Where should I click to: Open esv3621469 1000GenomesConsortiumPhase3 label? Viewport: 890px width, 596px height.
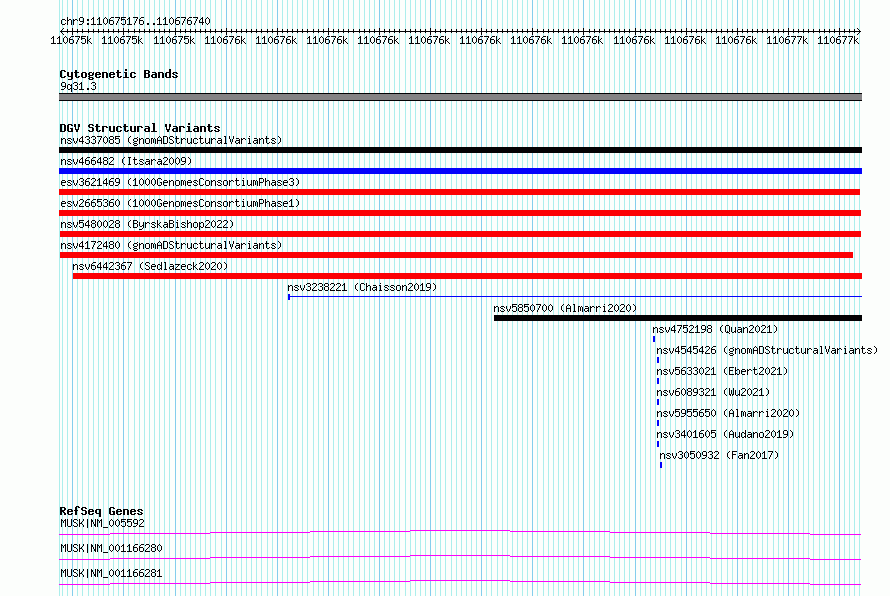[x=180, y=182]
